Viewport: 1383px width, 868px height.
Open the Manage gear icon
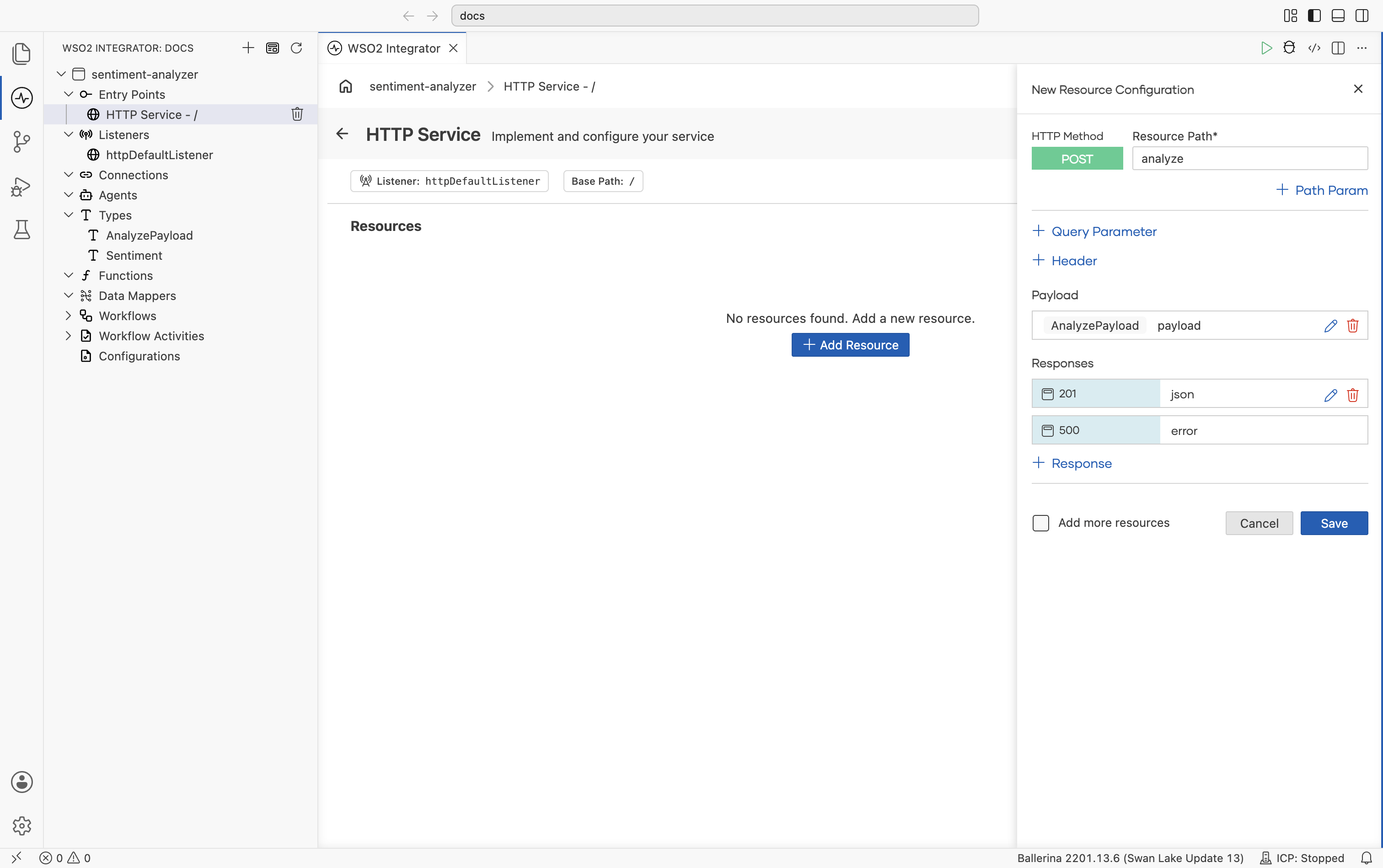point(22,825)
